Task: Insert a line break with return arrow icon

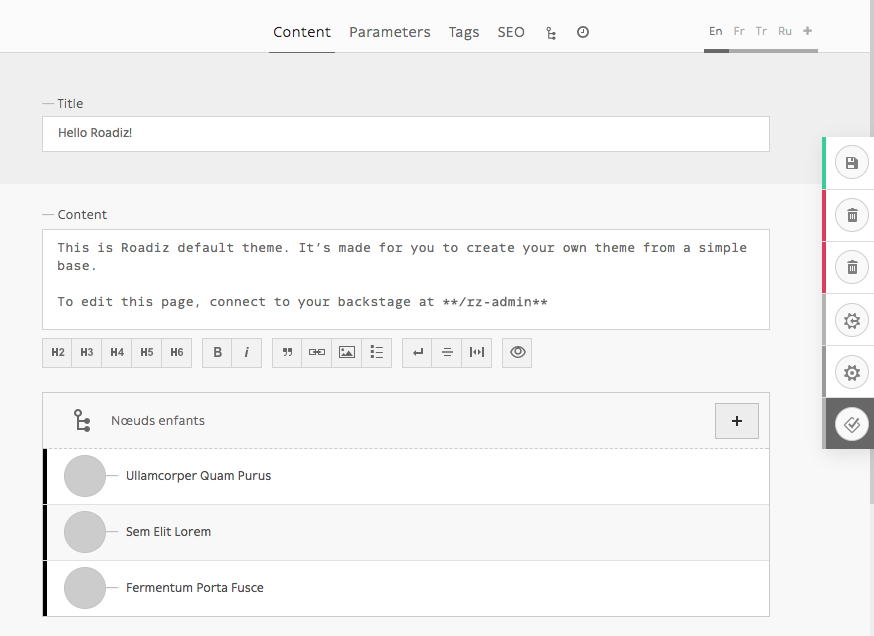Action: click(x=417, y=352)
